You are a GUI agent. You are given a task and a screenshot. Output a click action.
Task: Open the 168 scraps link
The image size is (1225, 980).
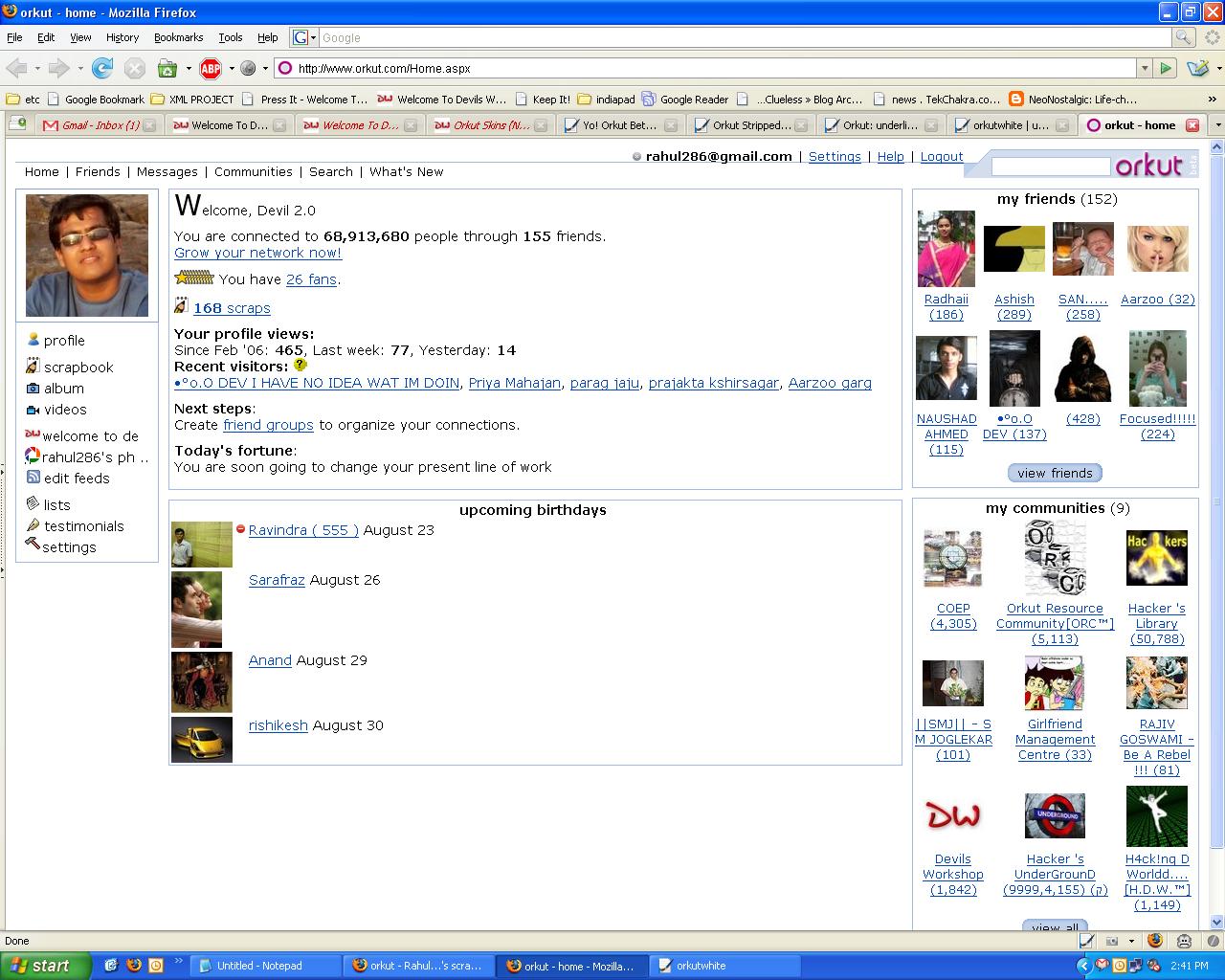coord(232,308)
